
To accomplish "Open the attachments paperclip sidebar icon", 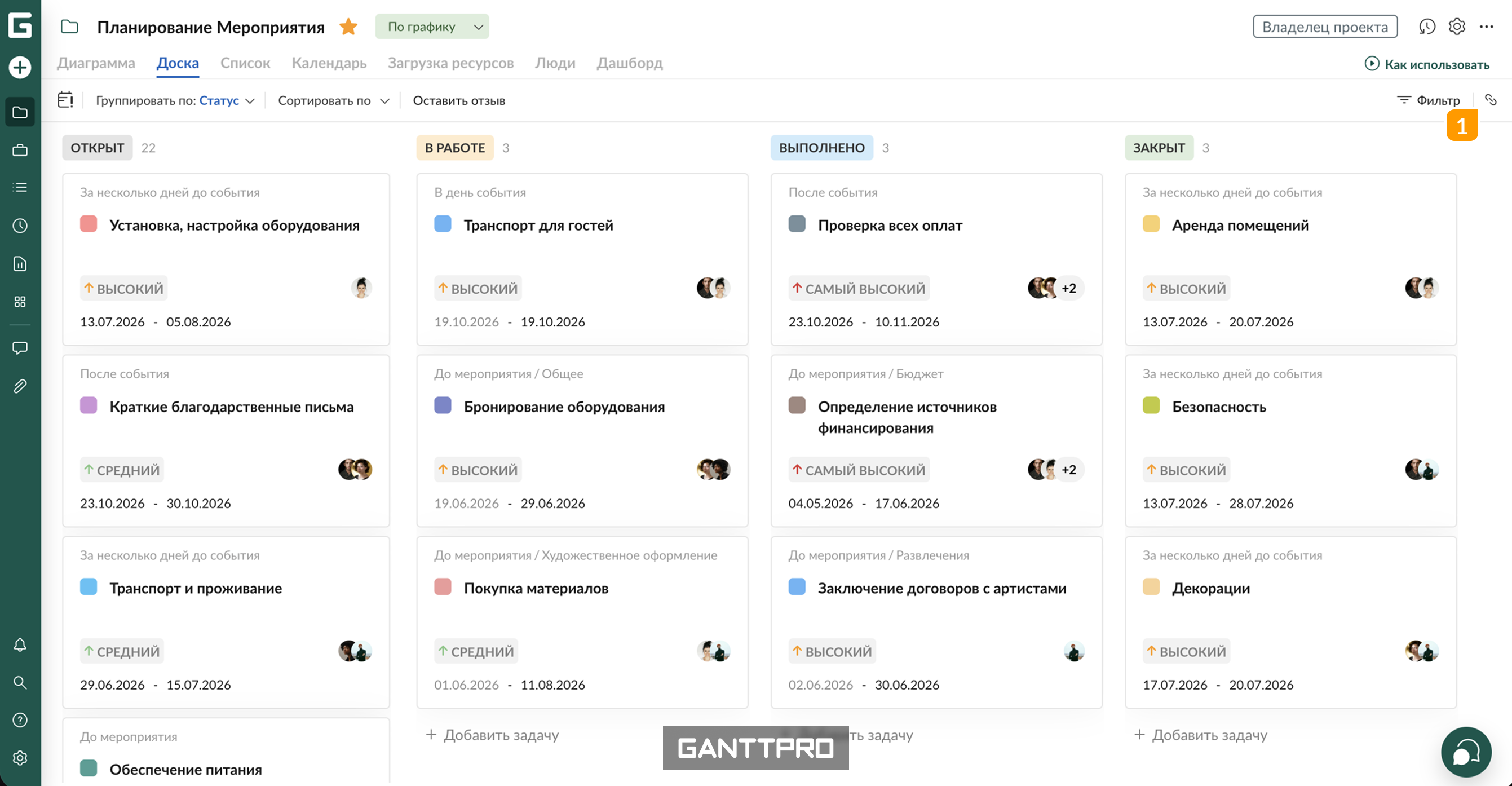I will [x=20, y=386].
